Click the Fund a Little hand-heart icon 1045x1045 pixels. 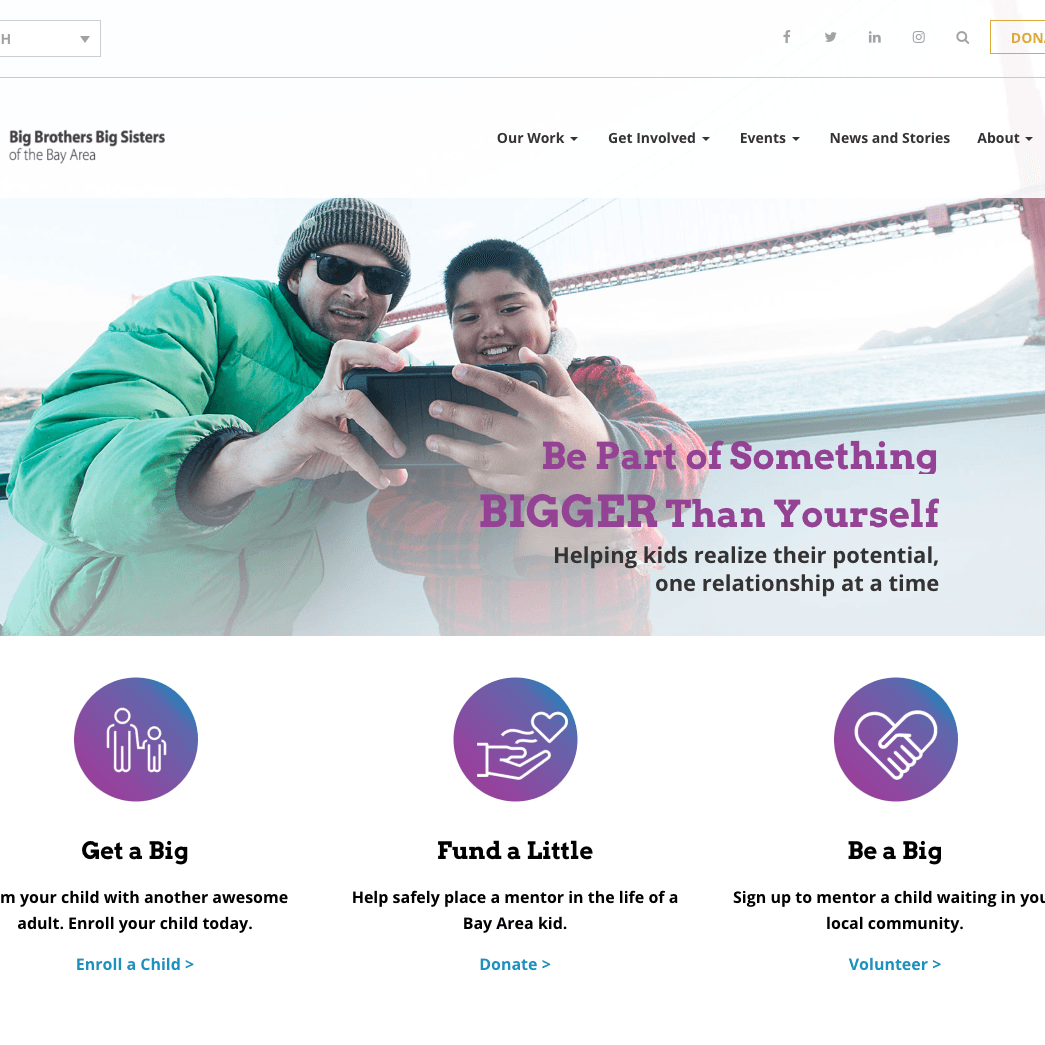click(x=515, y=740)
